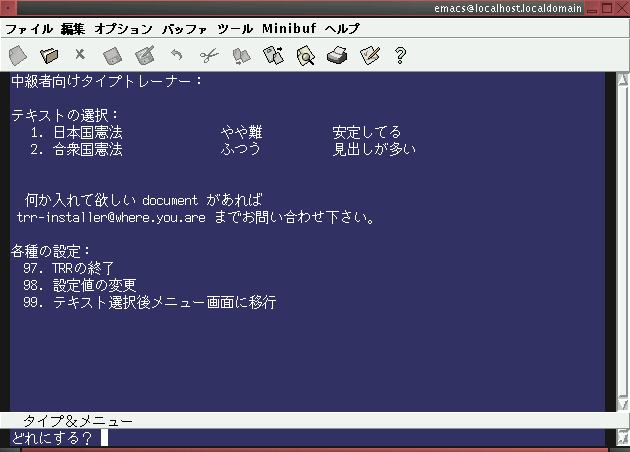Click the 何か入れて欲しい document があれば line

point(143,200)
